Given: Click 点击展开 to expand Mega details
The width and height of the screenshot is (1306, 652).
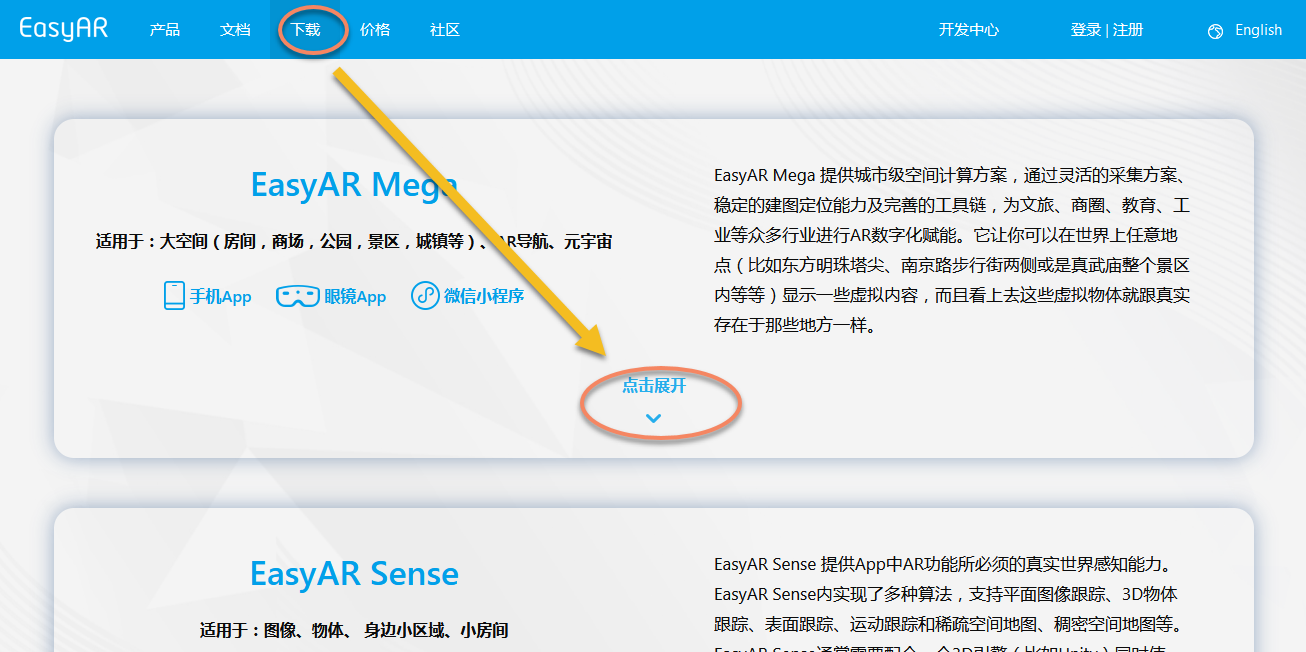Looking at the screenshot, I should tap(654, 386).
